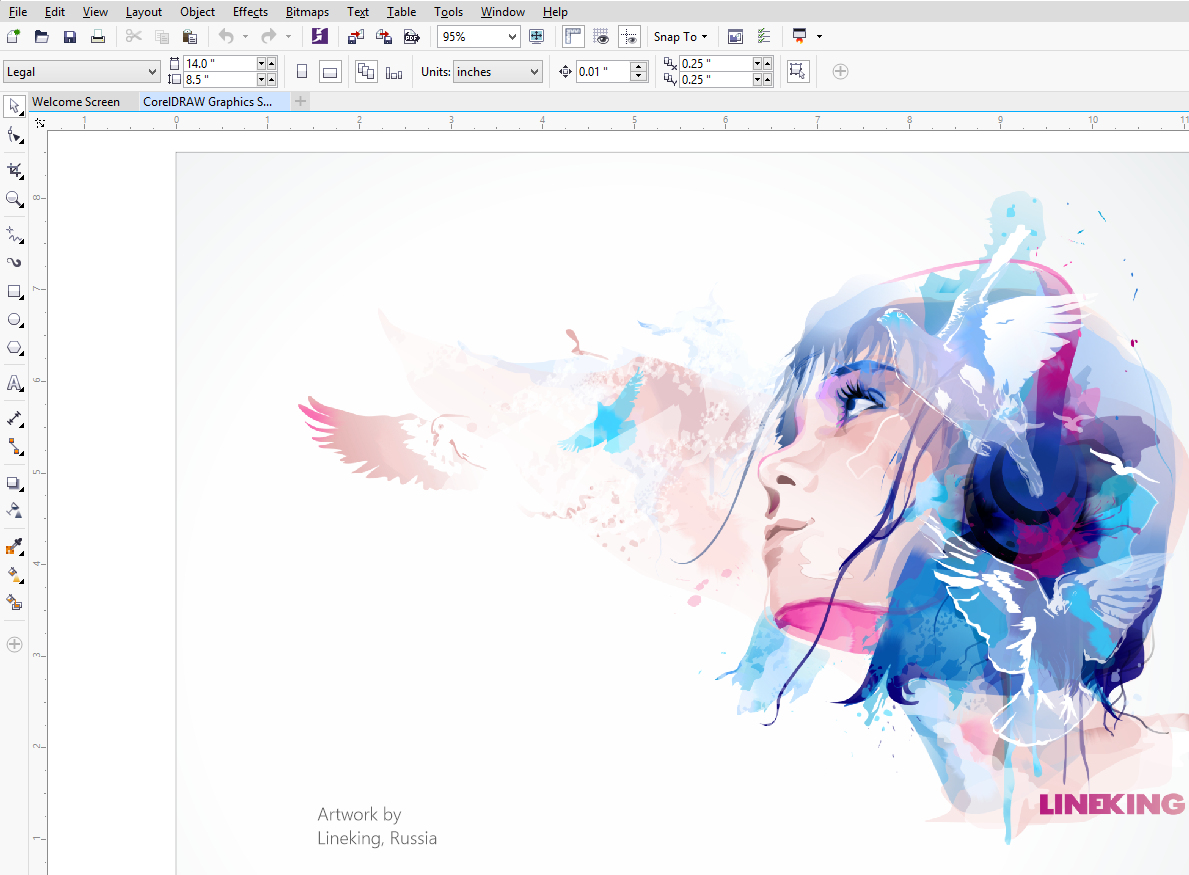Open the Bitmaps menu
This screenshot has width=1189, height=875.
[307, 11]
